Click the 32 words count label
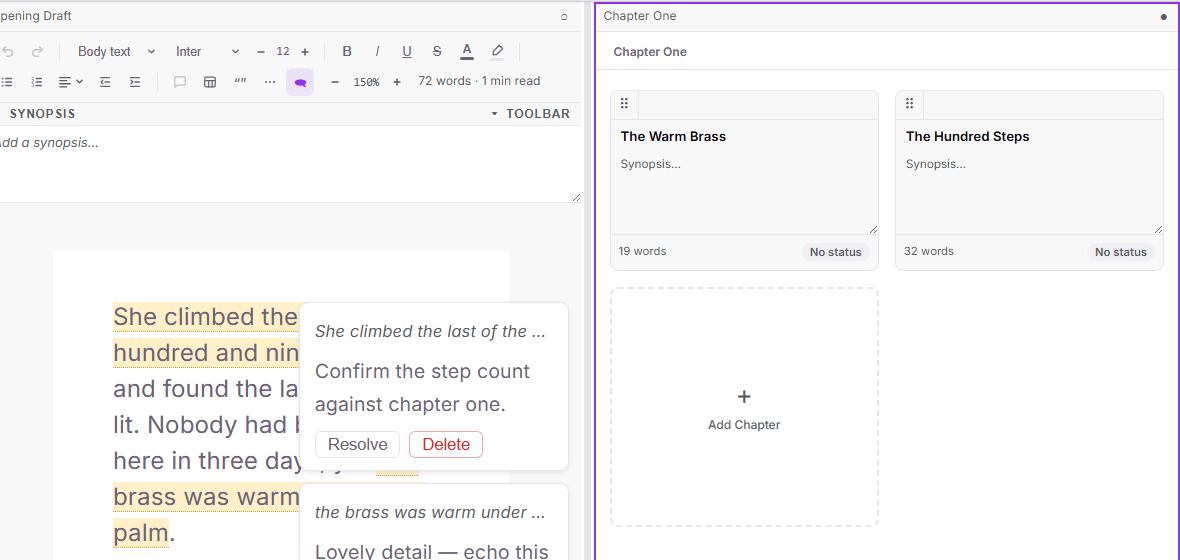The height and width of the screenshot is (560, 1180). (x=929, y=251)
